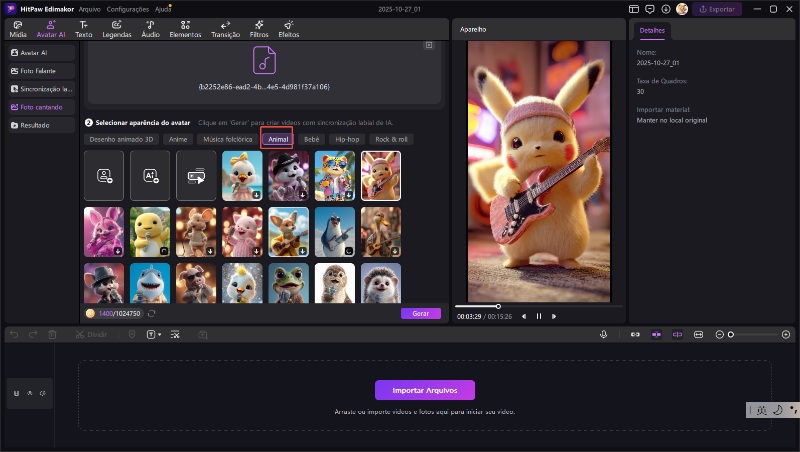
Task: Choose the Pikachu with guitar avatar thumbnail
Action: pos(381,176)
